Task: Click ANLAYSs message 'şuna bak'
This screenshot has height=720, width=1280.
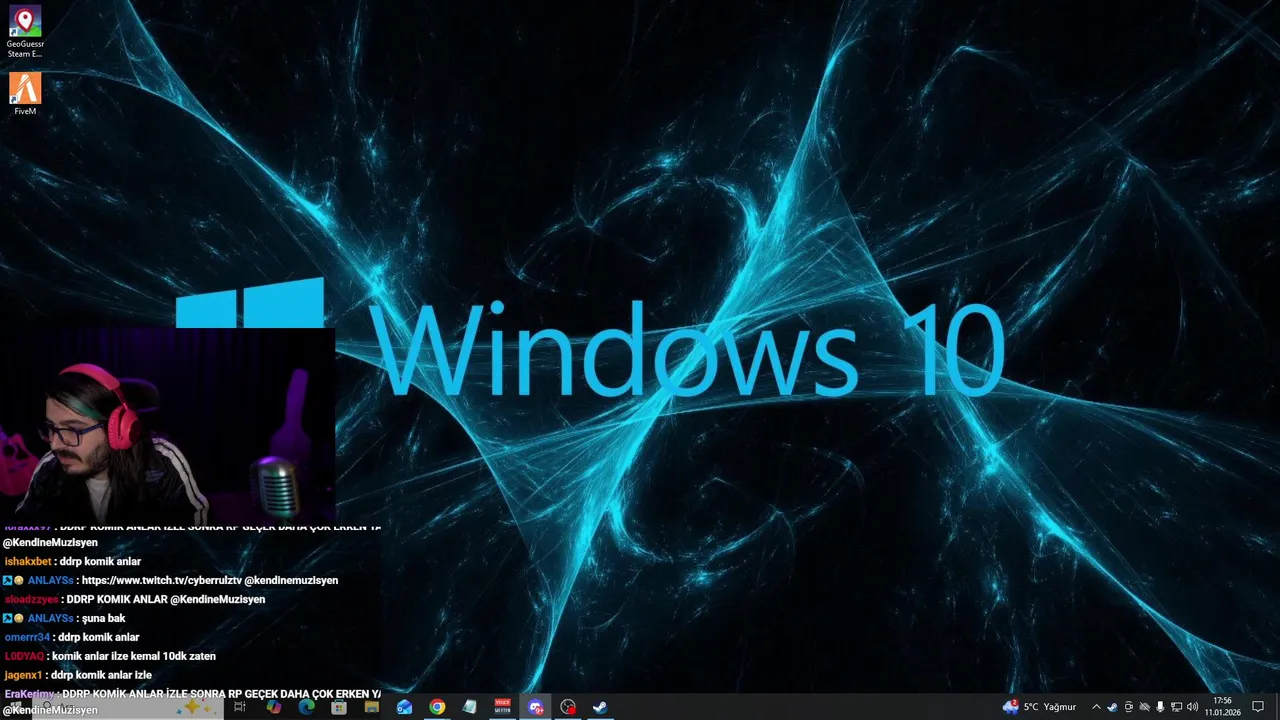Action: coord(103,618)
